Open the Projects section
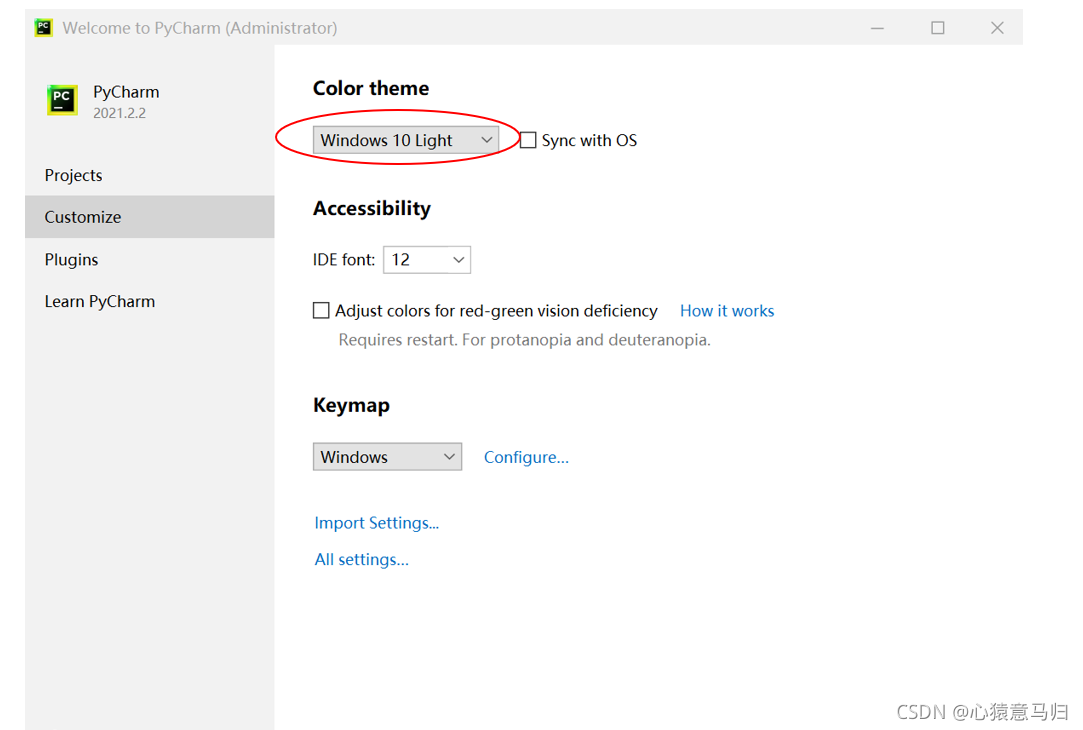 [149, 175]
